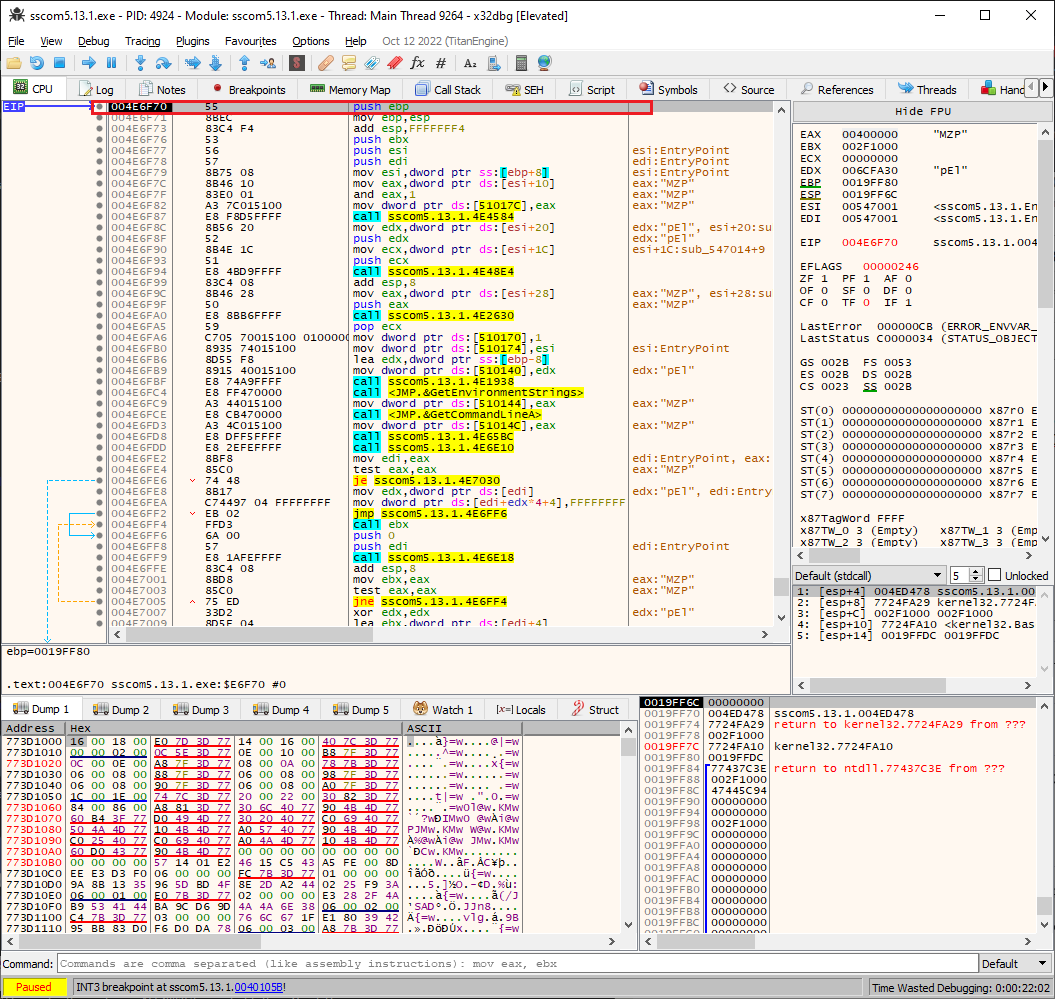Click the command input field

pos(517,964)
